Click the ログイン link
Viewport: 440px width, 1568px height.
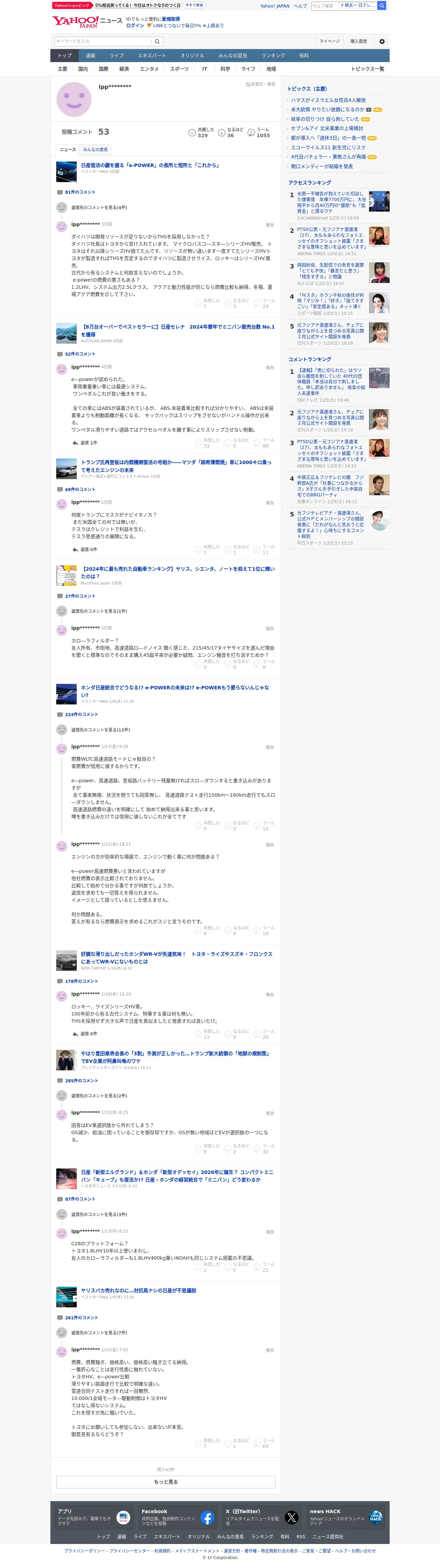pos(135,26)
